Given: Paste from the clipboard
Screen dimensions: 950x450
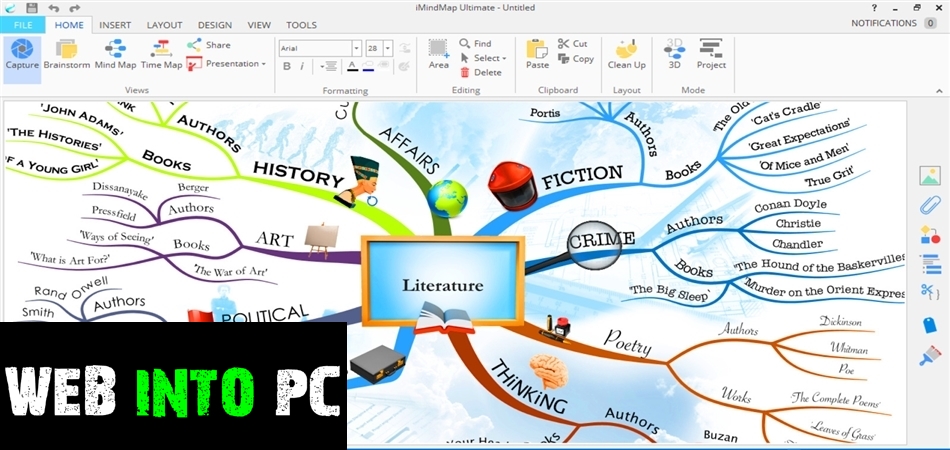Looking at the screenshot, I should (537, 54).
